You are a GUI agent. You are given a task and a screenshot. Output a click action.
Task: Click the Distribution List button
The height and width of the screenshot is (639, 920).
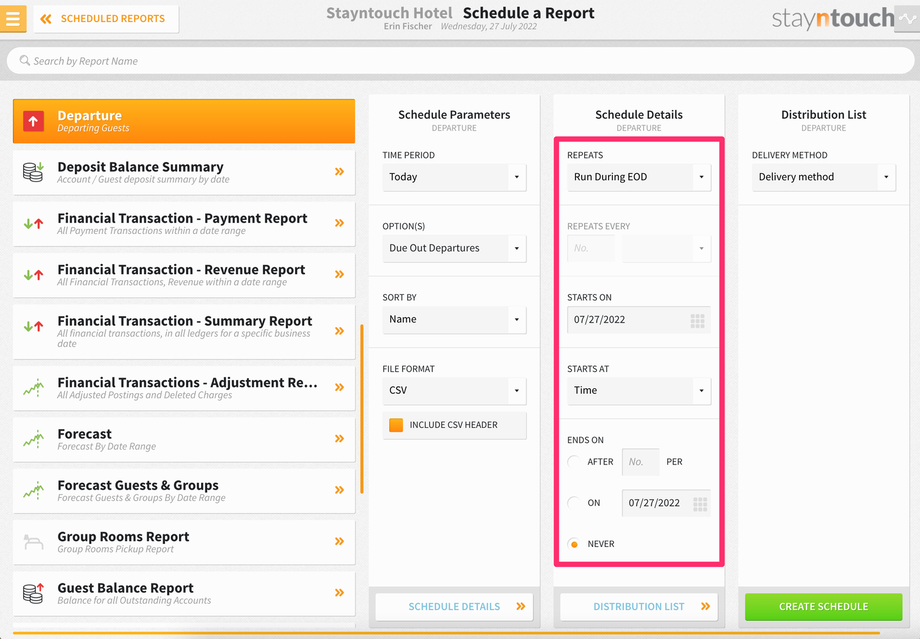pos(639,607)
